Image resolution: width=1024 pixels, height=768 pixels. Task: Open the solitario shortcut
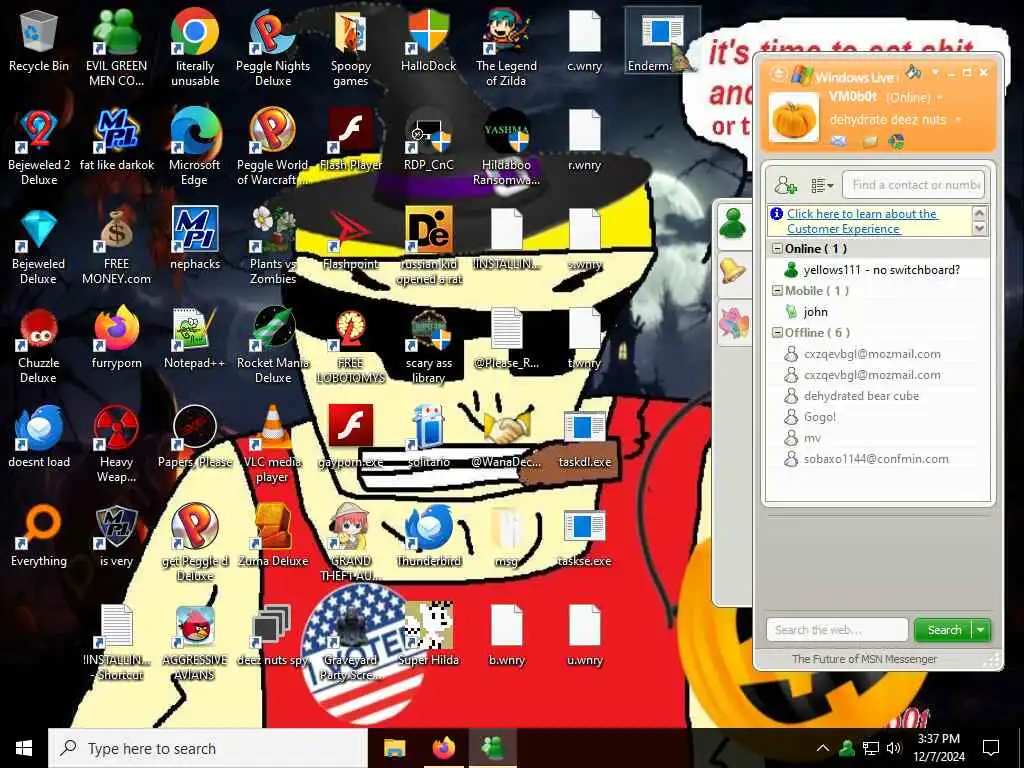coord(428,438)
